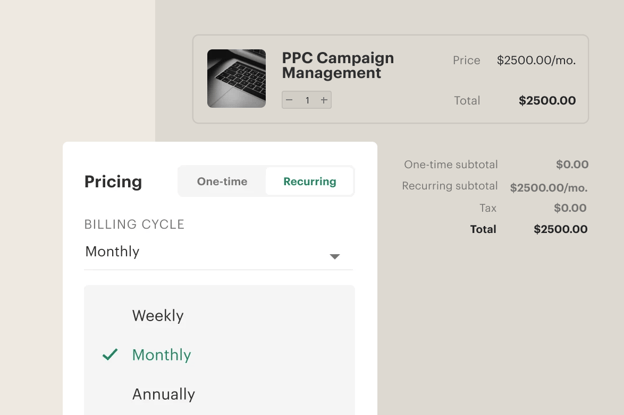Click the billing cycle dropdown arrow

click(x=335, y=257)
